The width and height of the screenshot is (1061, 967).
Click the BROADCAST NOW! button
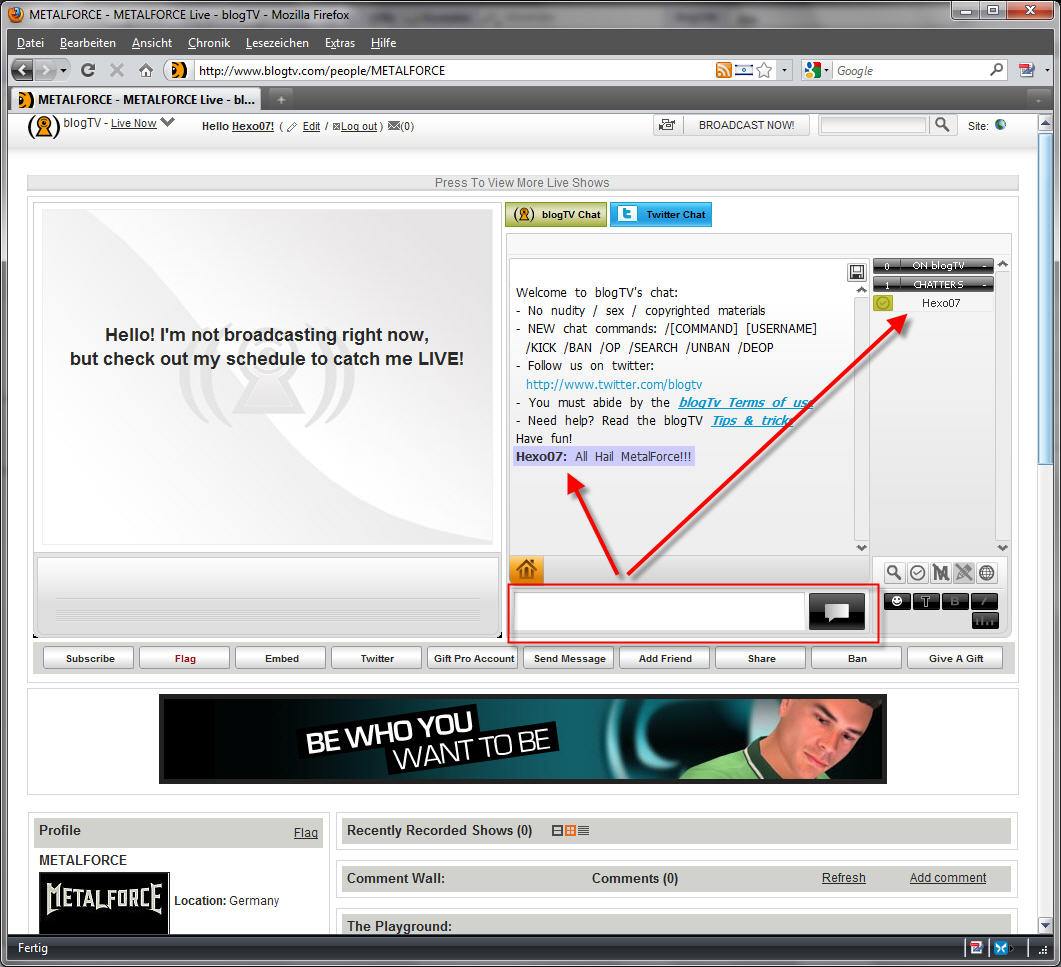click(x=746, y=125)
